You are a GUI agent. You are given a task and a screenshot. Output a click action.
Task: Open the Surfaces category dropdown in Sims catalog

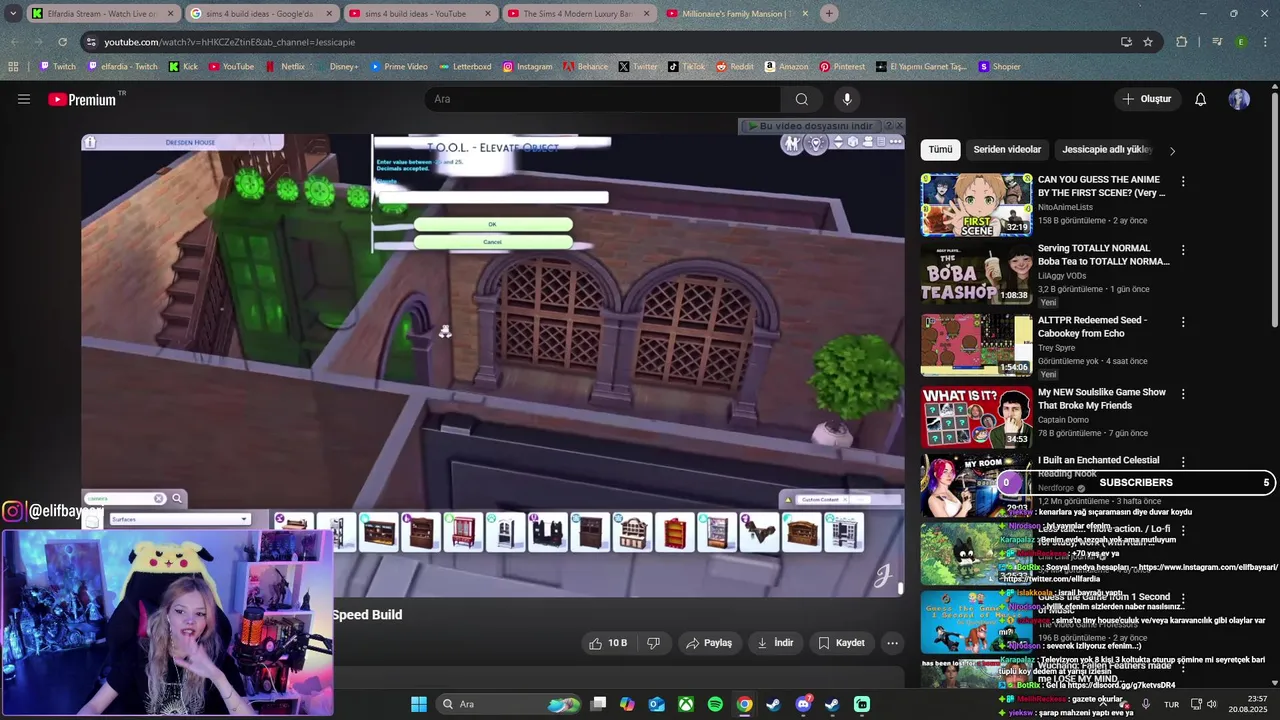180,519
